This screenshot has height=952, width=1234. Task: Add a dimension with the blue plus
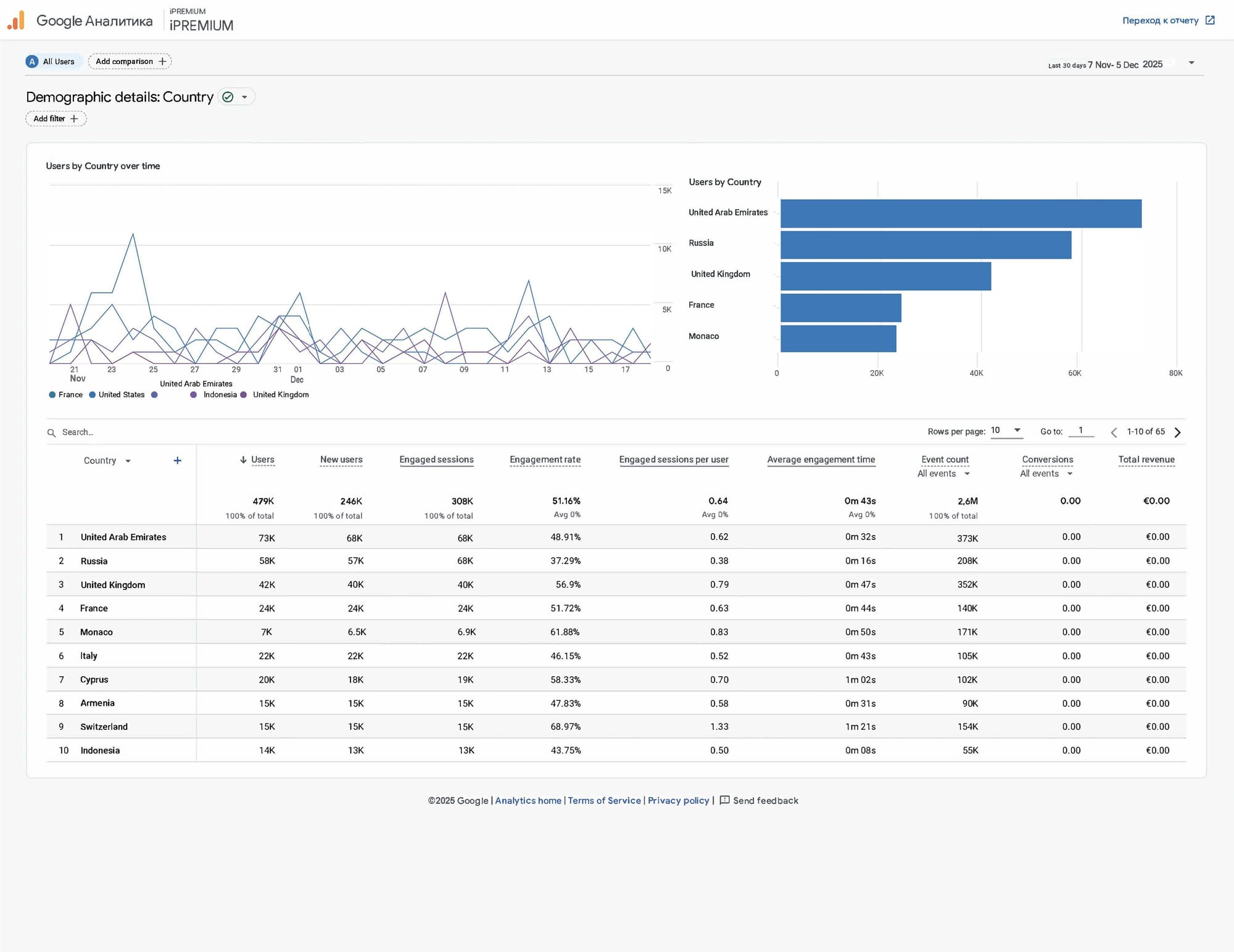(178, 460)
